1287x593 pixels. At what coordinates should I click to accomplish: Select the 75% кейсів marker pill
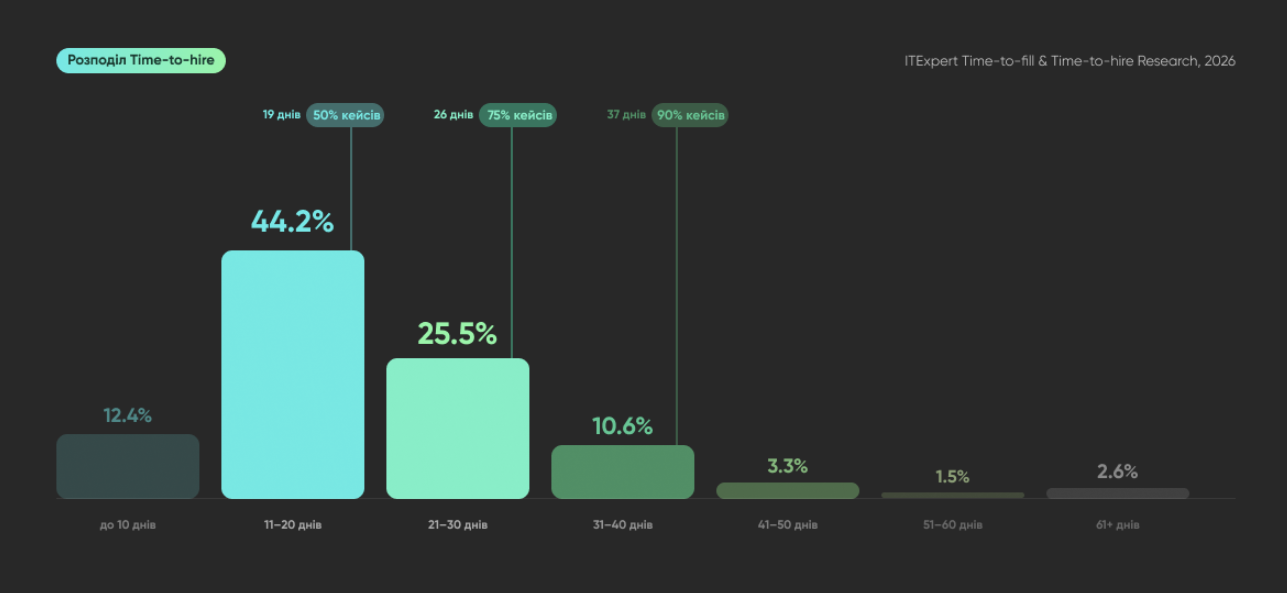click(518, 115)
